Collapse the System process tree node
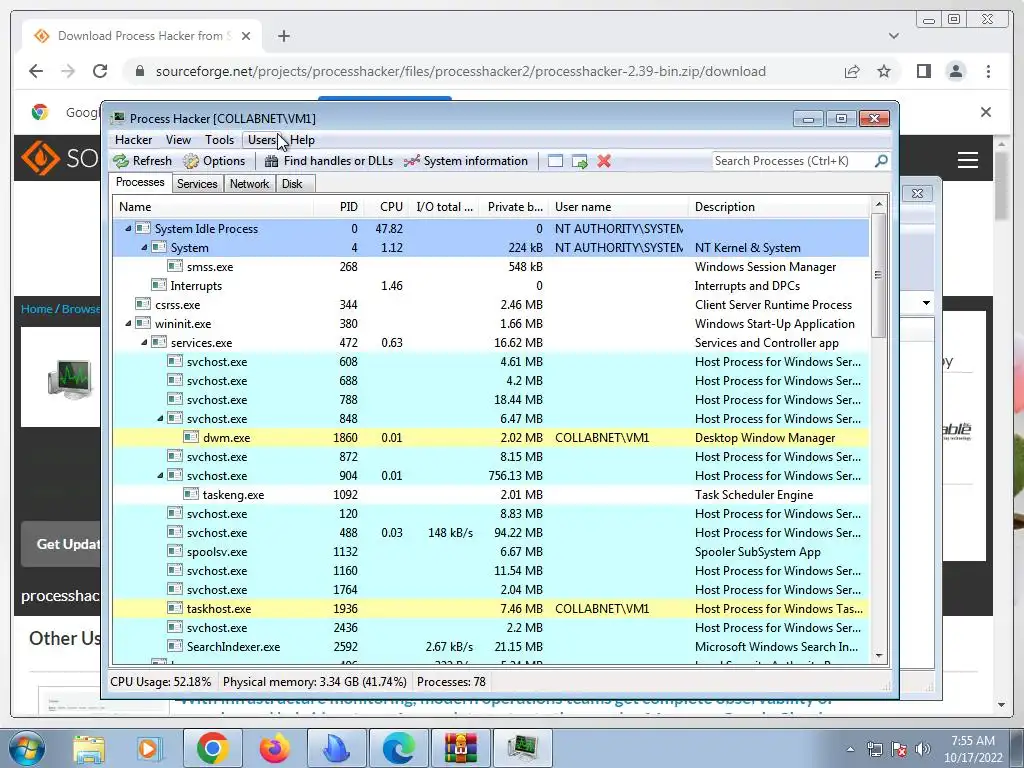 coord(144,248)
